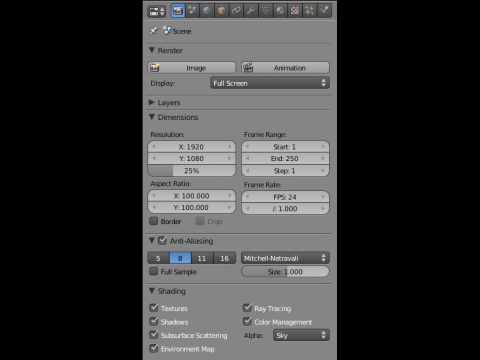Open Material sphere tab
Viewport: 480px width, 360px height.
tap(280, 11)
